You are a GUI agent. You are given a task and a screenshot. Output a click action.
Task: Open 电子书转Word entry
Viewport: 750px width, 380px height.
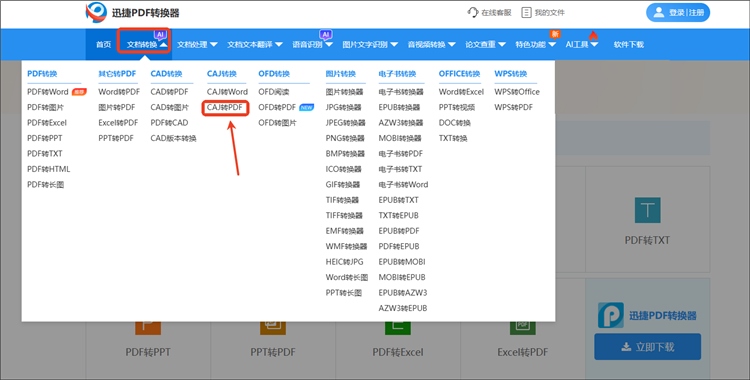(403, 184)
